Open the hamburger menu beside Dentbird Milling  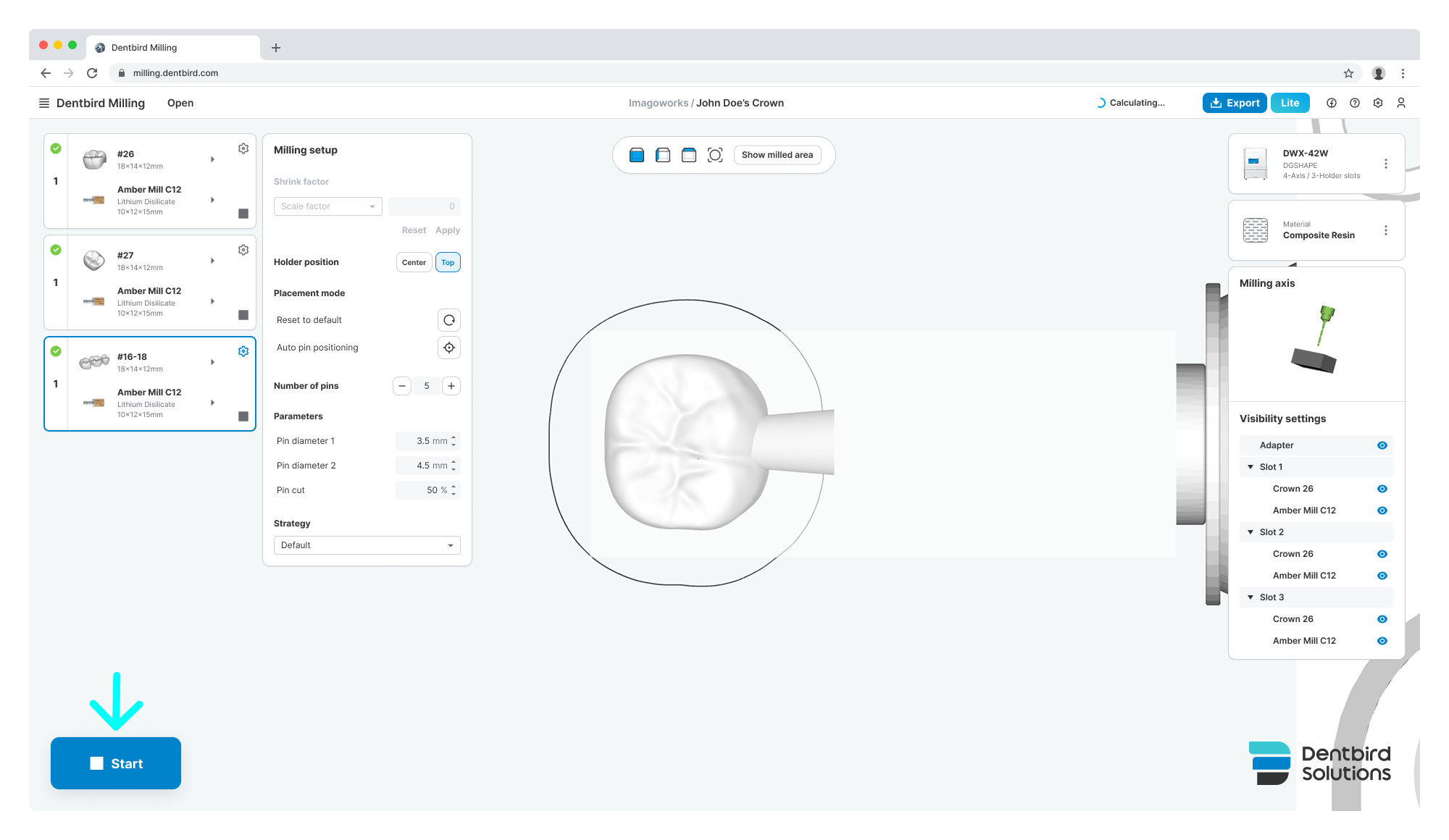[44, 103]
